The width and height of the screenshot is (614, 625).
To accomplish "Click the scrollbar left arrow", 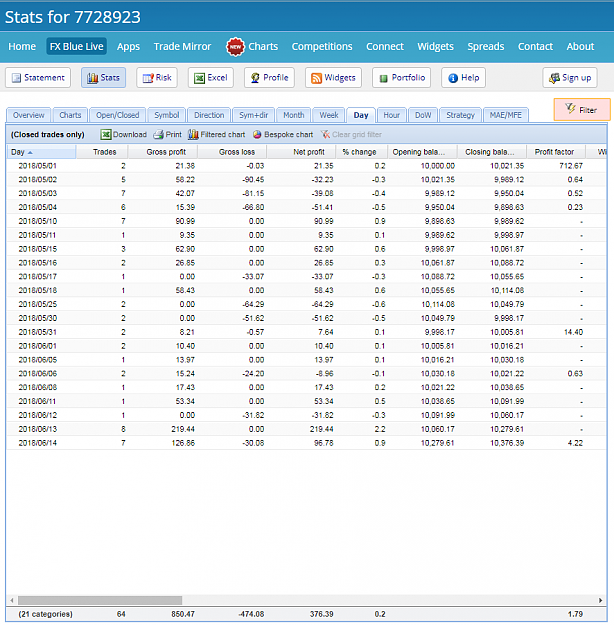I will tap(12, 600).
